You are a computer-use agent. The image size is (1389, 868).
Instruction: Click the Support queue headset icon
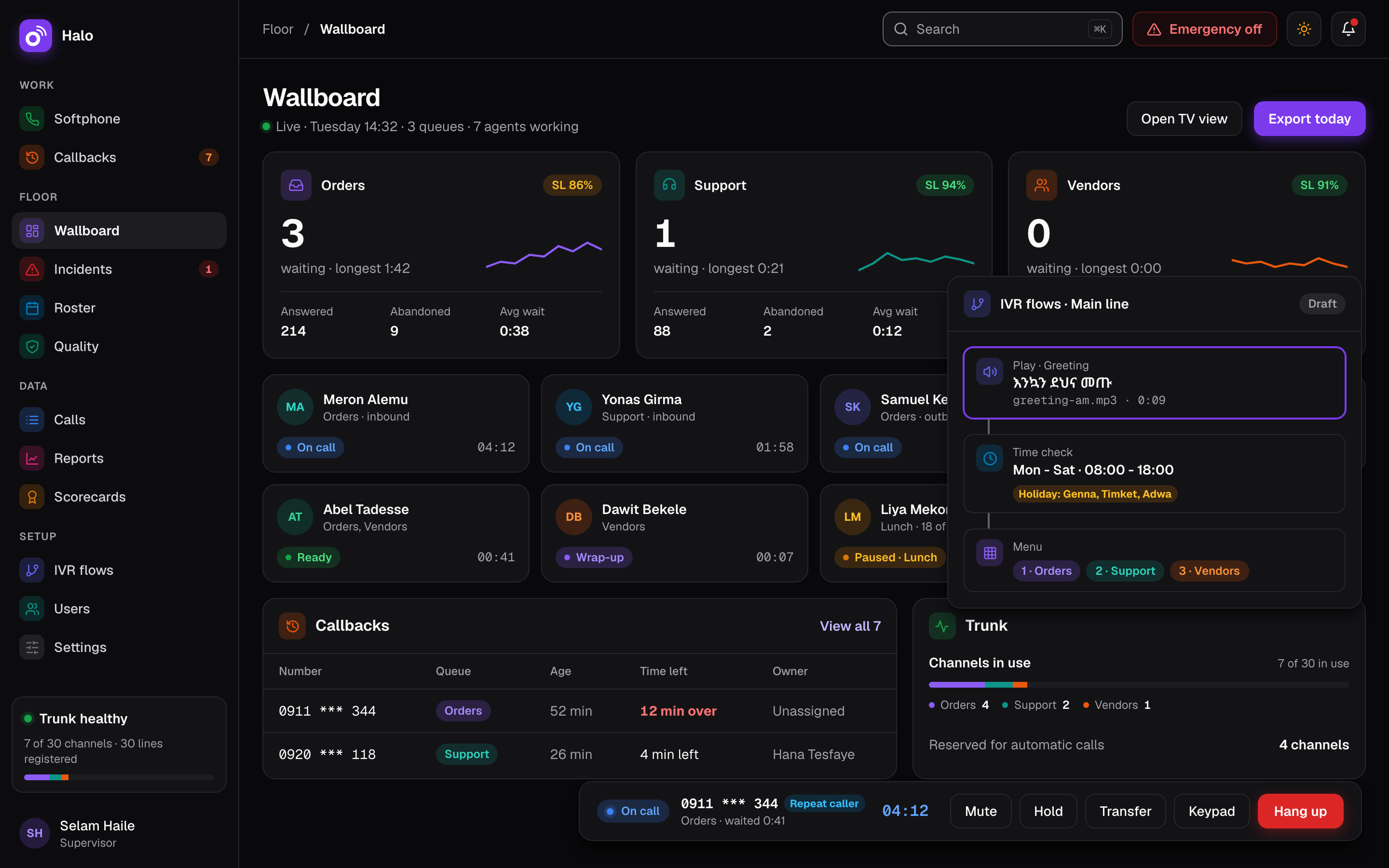[x=669, y=185]
